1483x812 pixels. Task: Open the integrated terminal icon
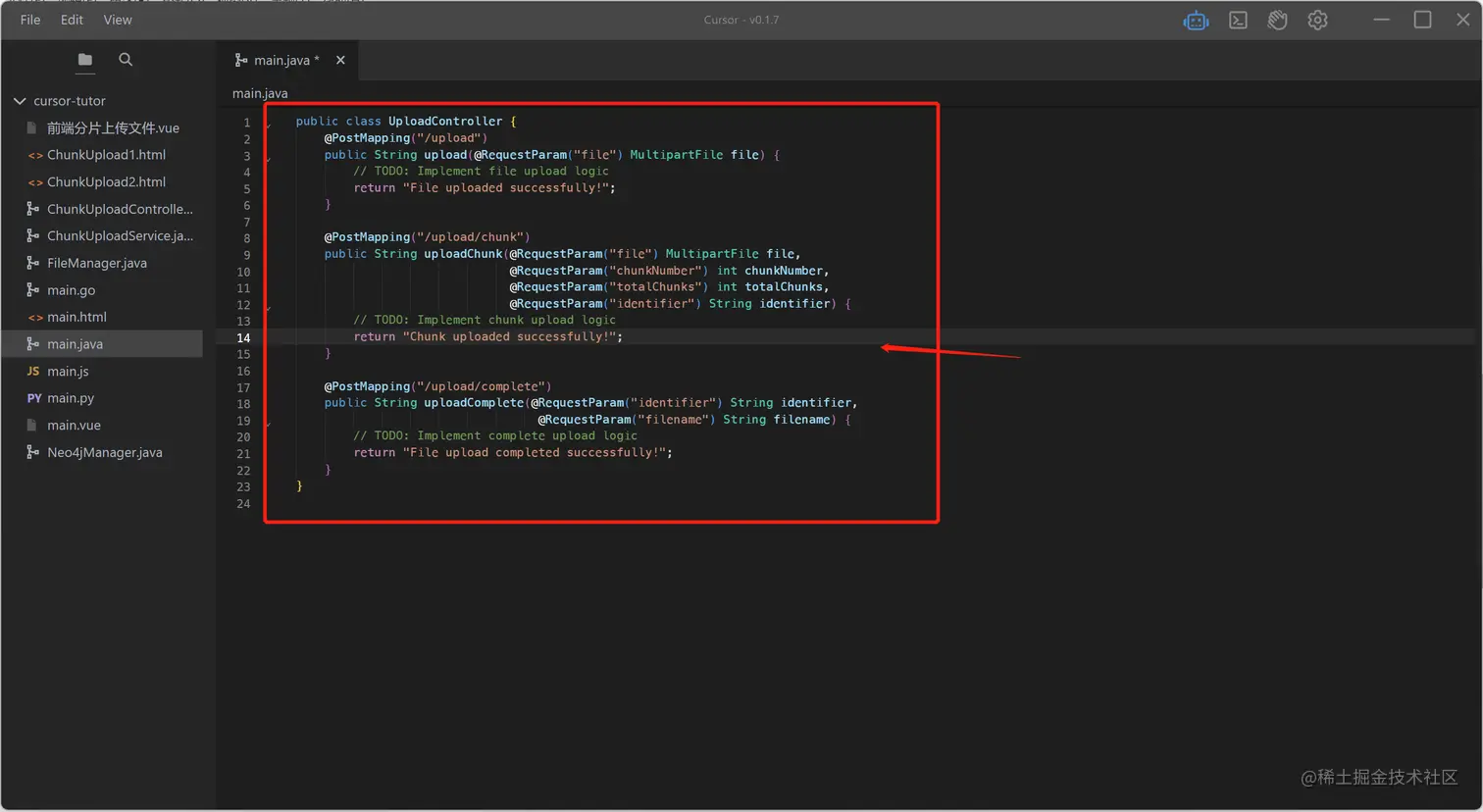[1237, 20]
